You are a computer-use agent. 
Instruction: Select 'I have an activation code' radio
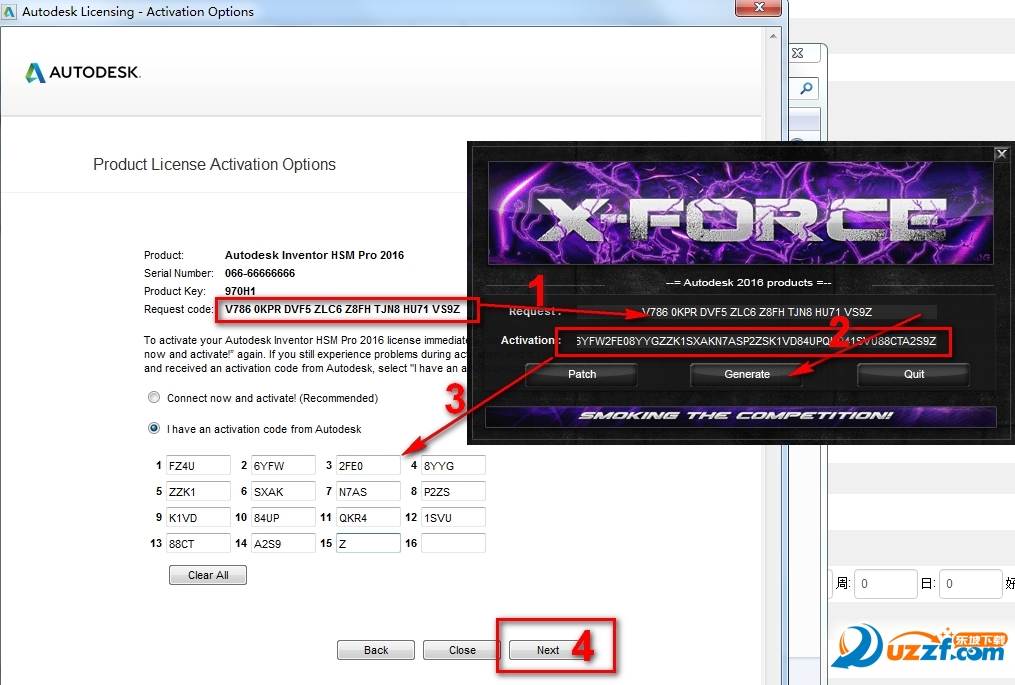(154, 428)
